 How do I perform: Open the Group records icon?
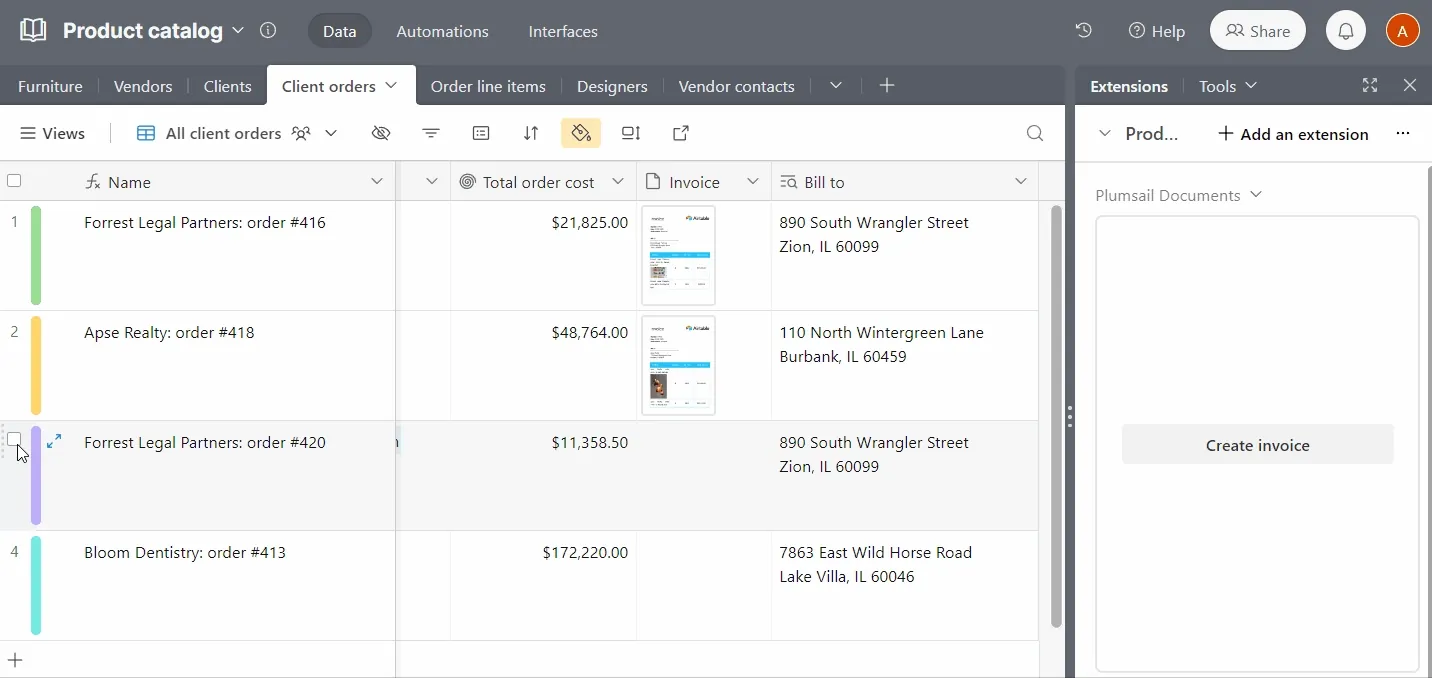click(x=481, y=133)
